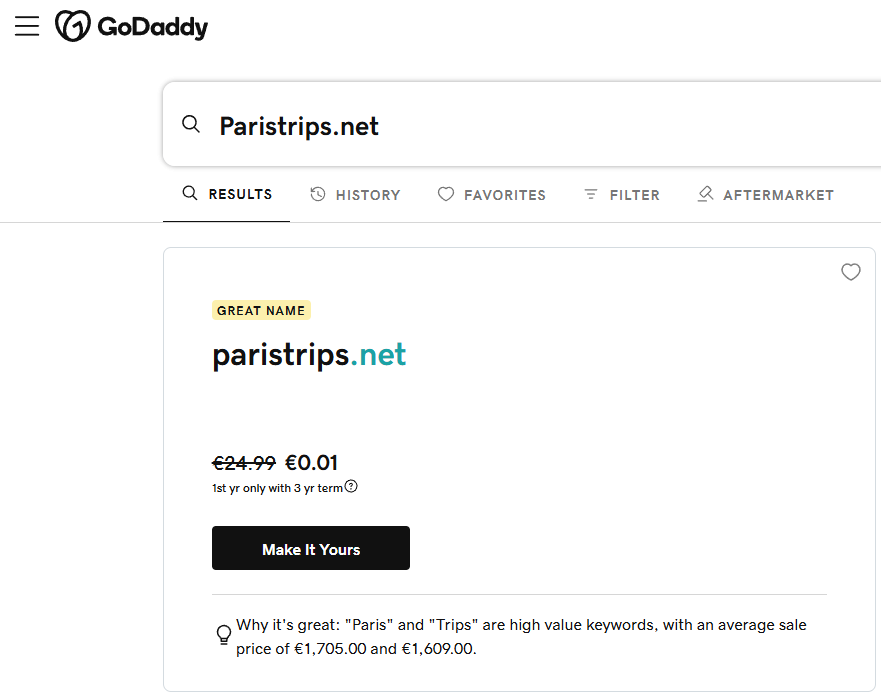Click the yellow Great Name badge
The width and height of the screenshot is (881, 694).
tap(261, 310)
